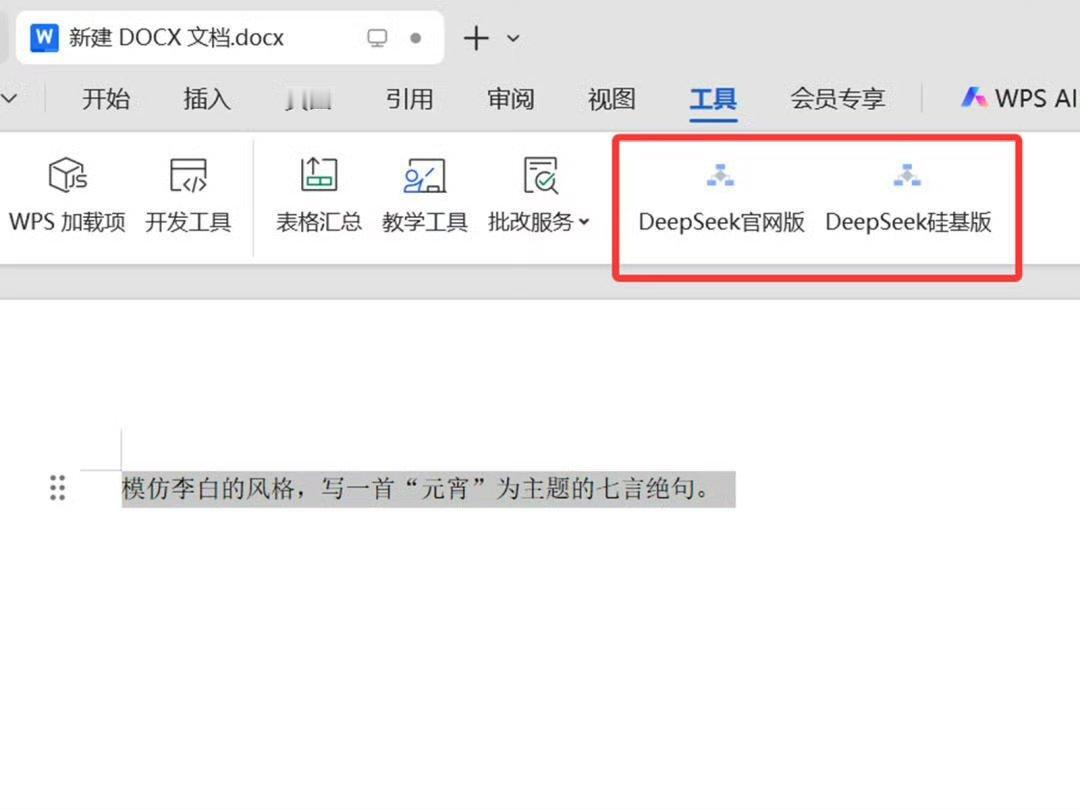Select the 工具 ribbon tab

click(713, 98)
